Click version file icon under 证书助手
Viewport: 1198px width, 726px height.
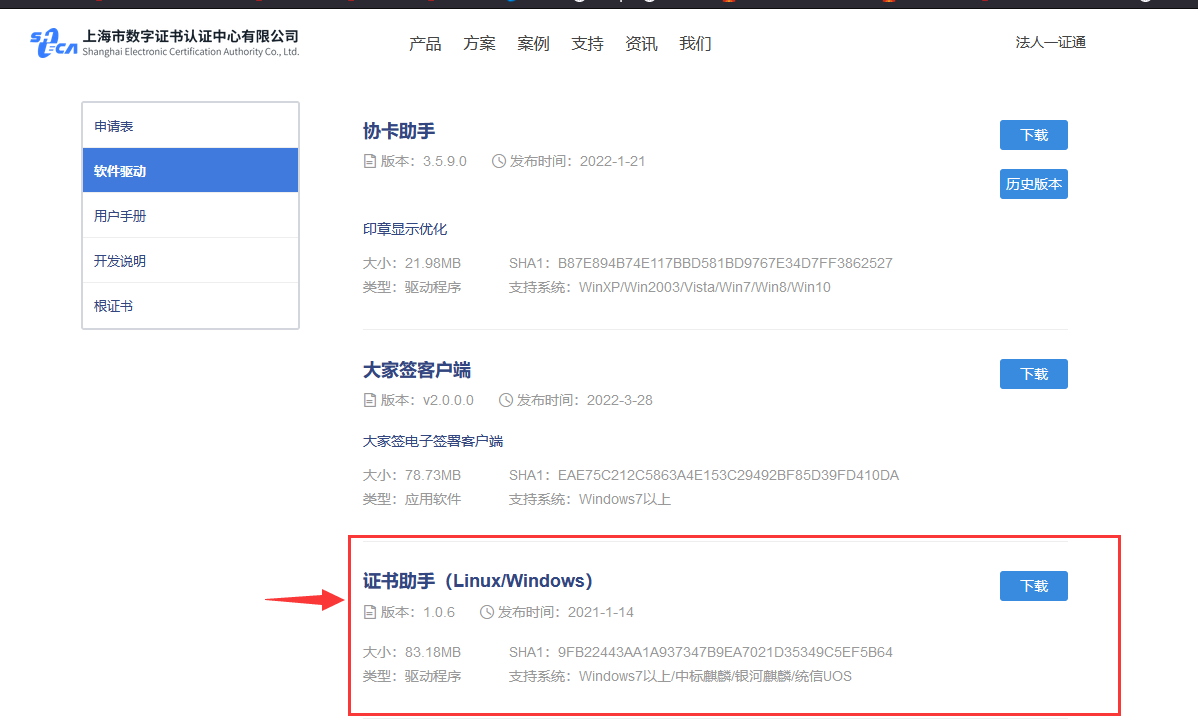[x=370, y=612]
